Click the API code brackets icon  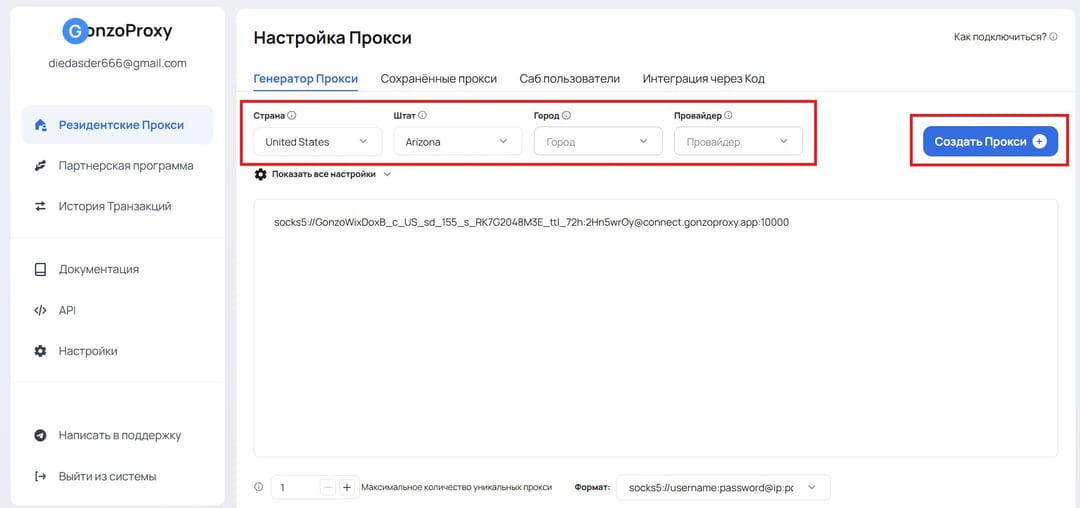click(41, 310)
